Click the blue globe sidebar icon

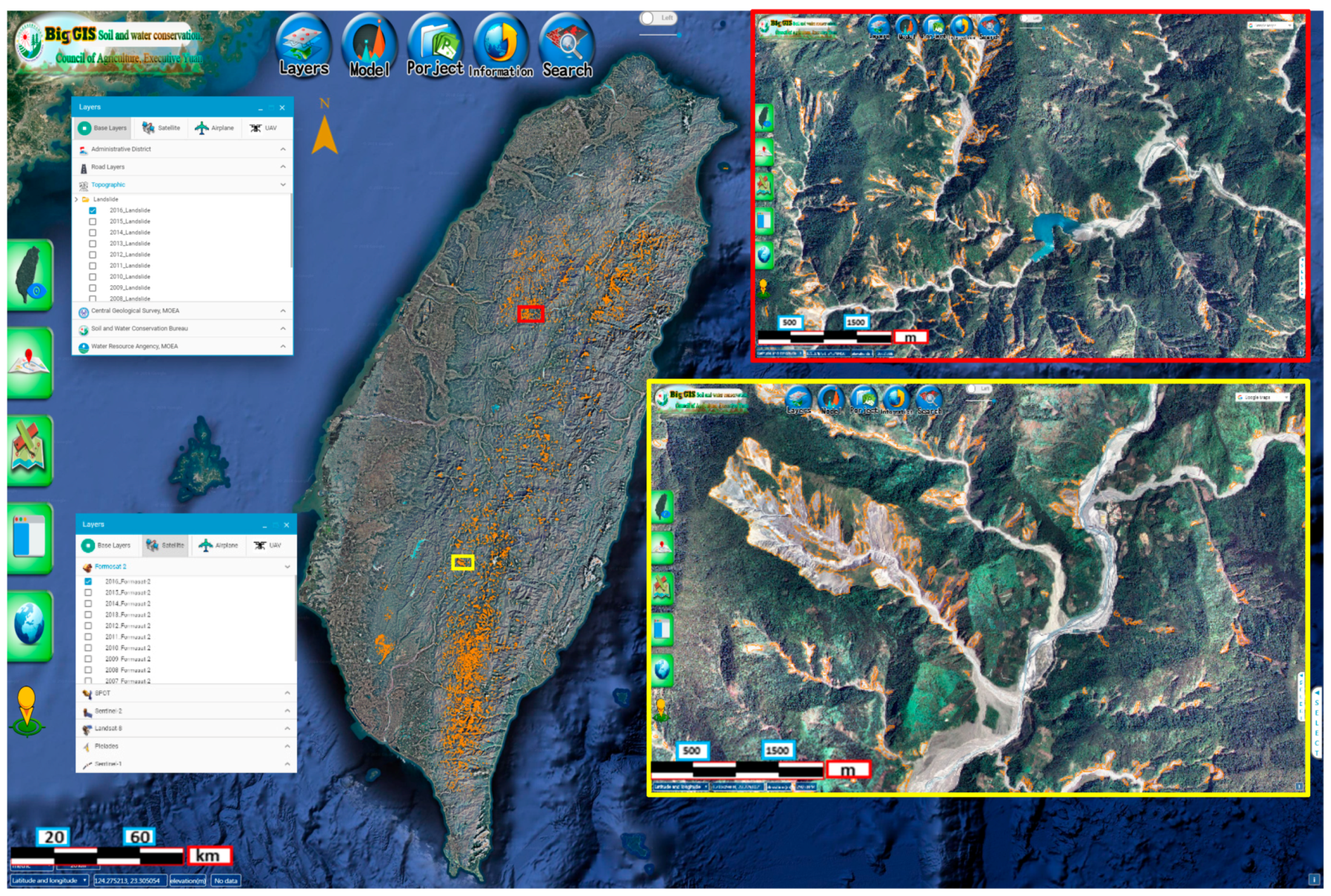[x=30, y=626]
